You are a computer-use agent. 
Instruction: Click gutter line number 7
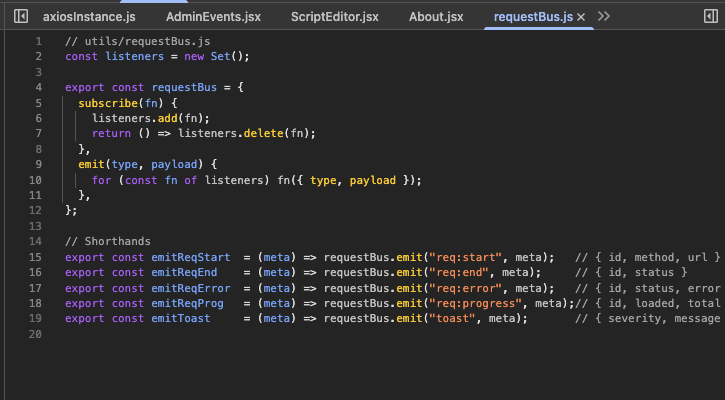pyautogui.click(x=38, y=134)
